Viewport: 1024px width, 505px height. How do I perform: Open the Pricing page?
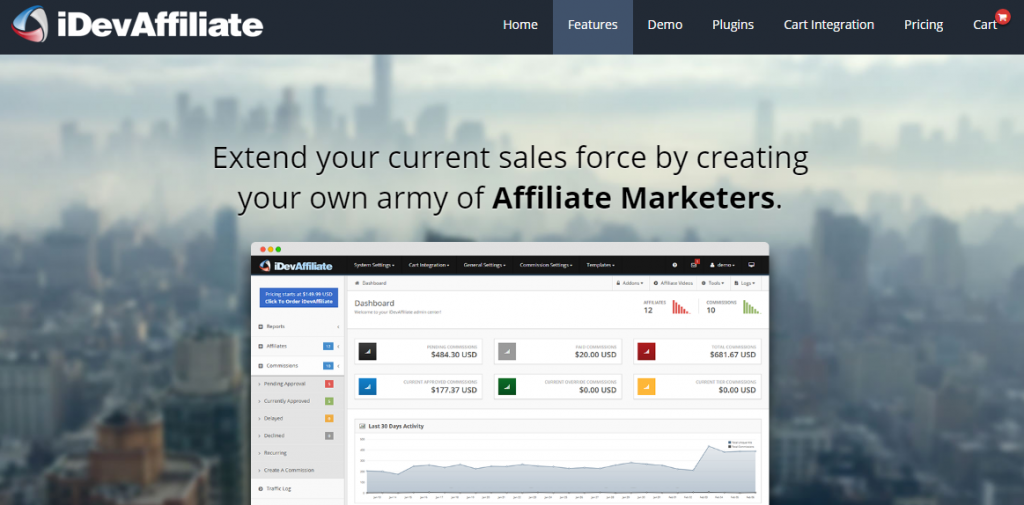coord(923,25)
